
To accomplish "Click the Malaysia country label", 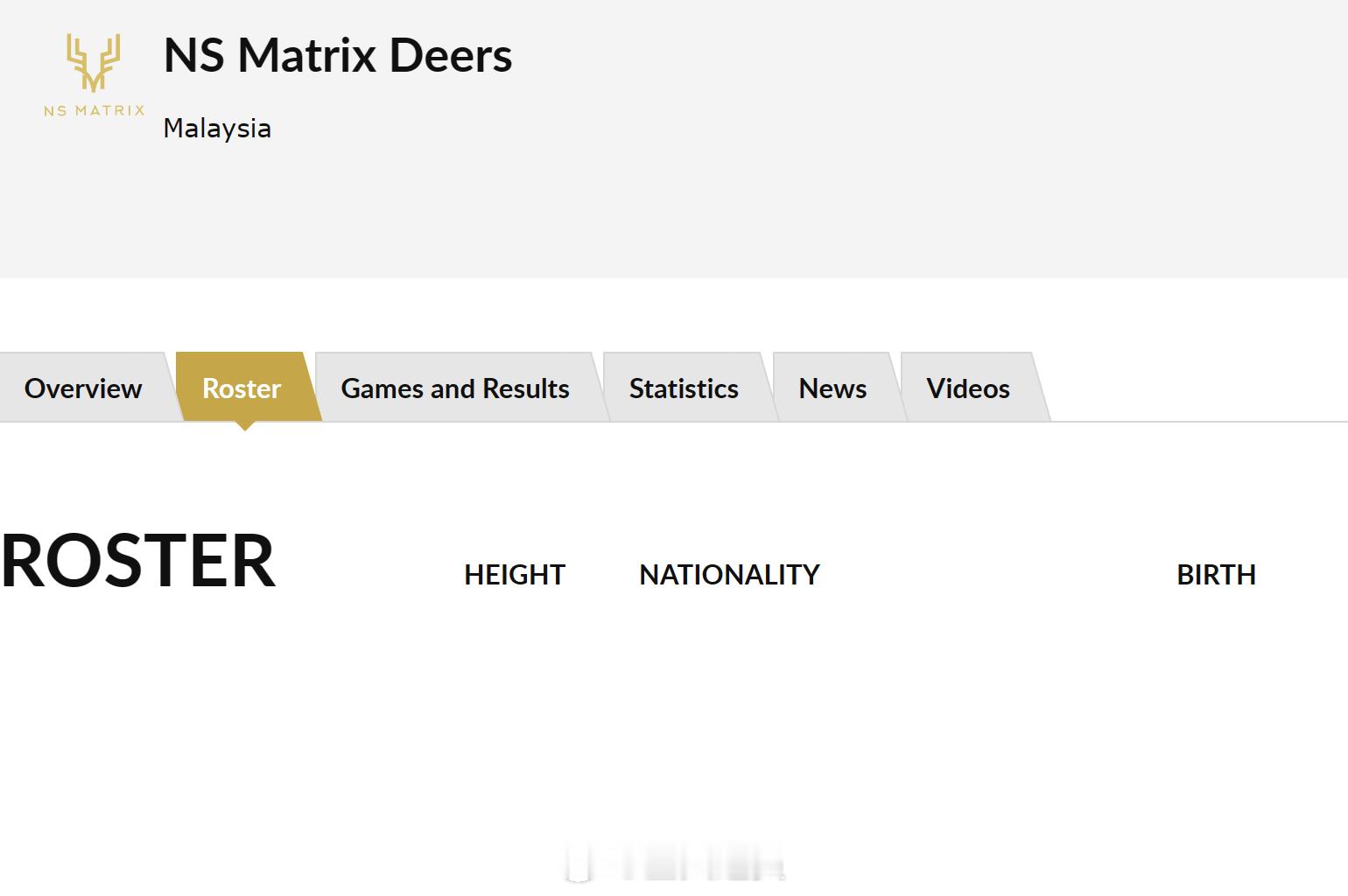I will click(x=217, y=129).
